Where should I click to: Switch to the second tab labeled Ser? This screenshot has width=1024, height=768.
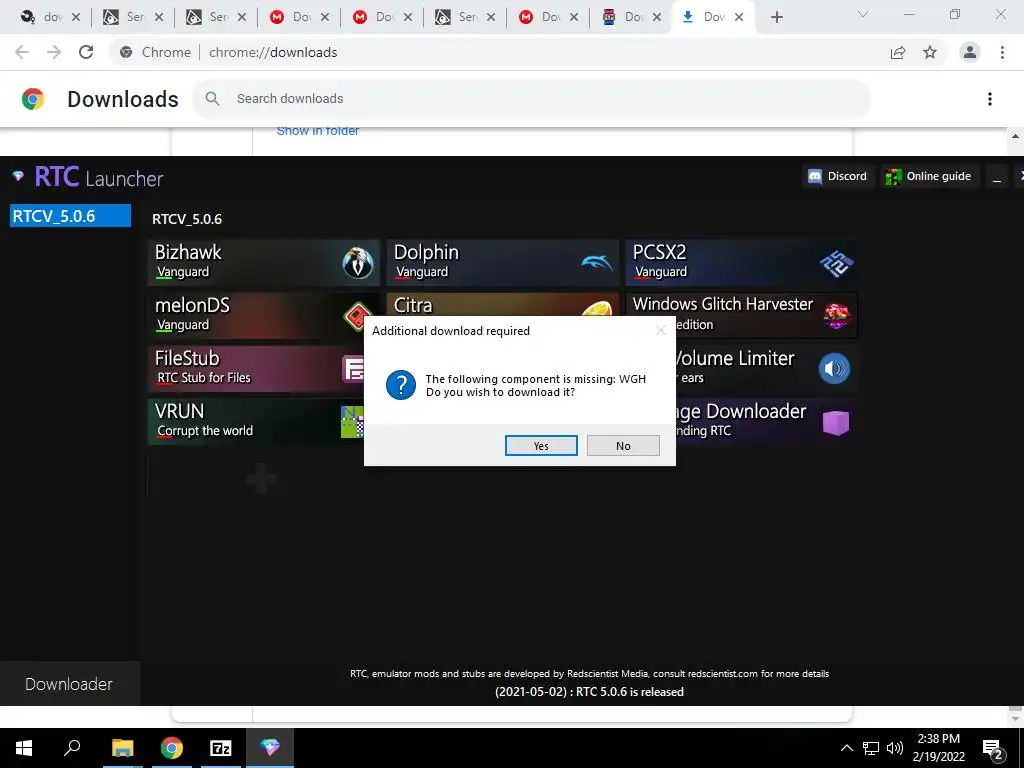click(132, 17)
